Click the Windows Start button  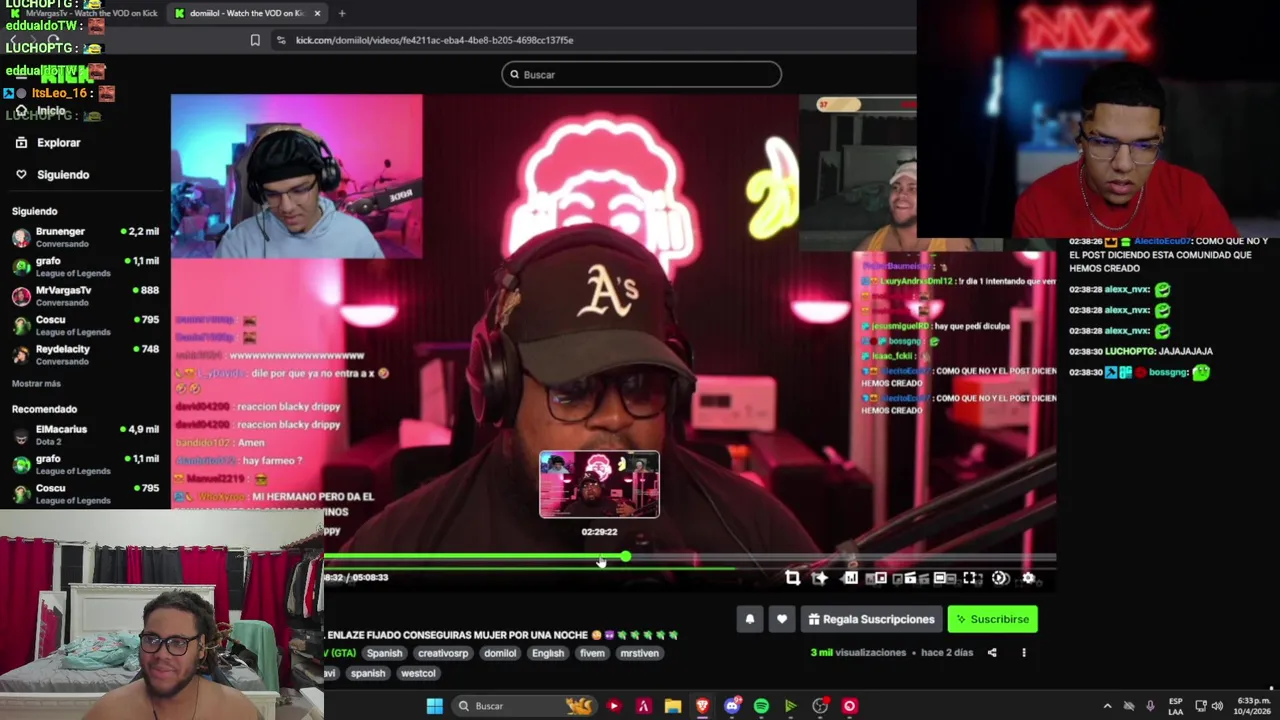coord(434,706)
